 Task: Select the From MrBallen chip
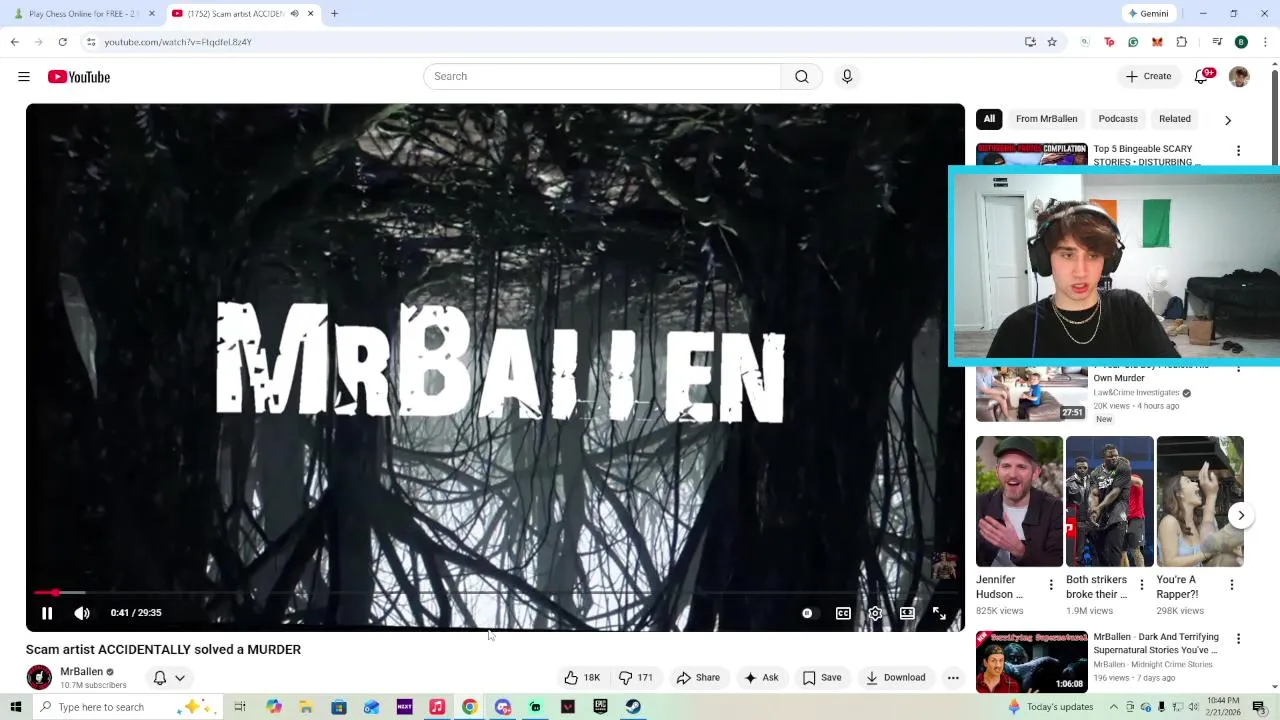(1046, 119)
